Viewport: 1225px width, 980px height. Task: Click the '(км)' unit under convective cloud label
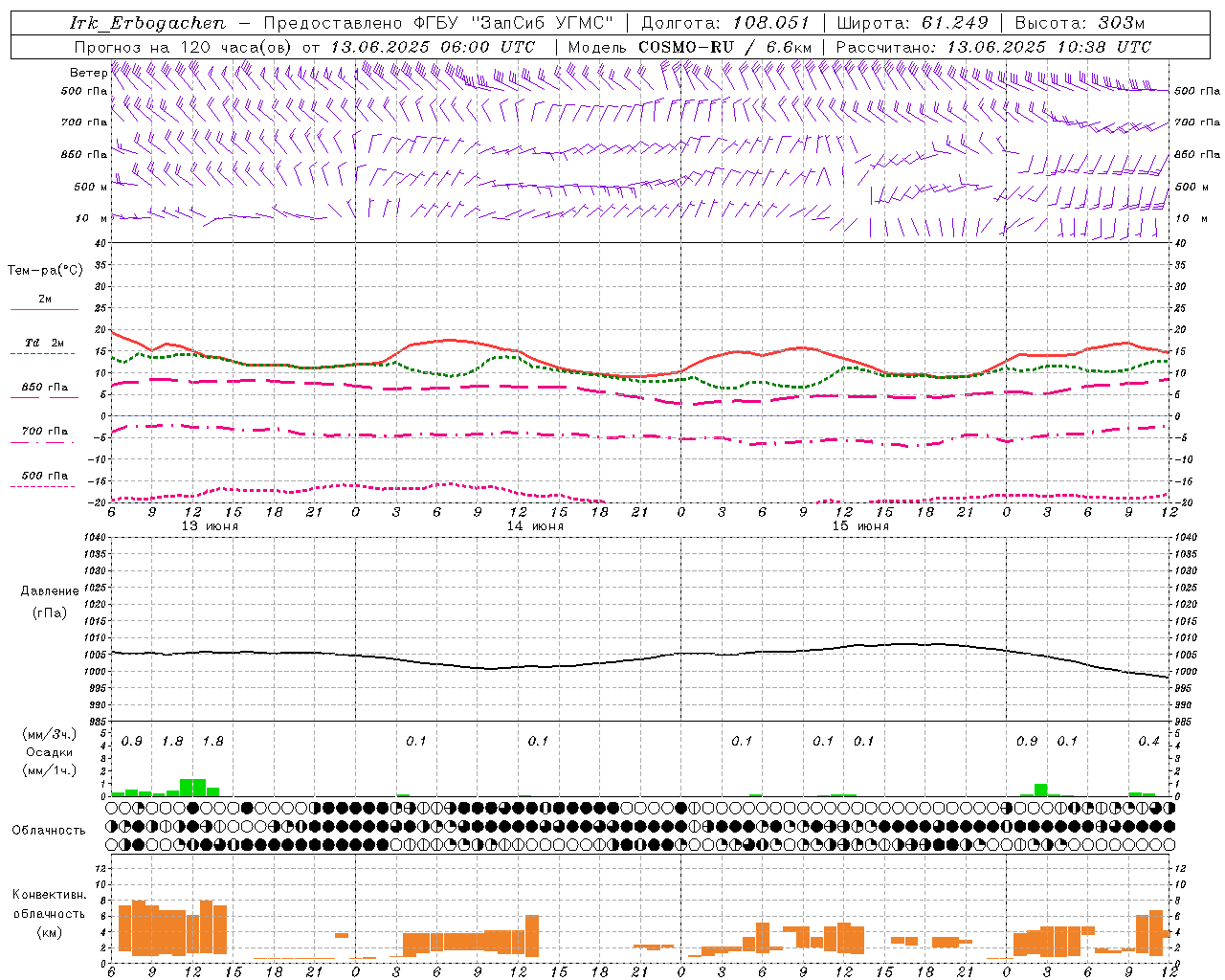click(49, 932)
